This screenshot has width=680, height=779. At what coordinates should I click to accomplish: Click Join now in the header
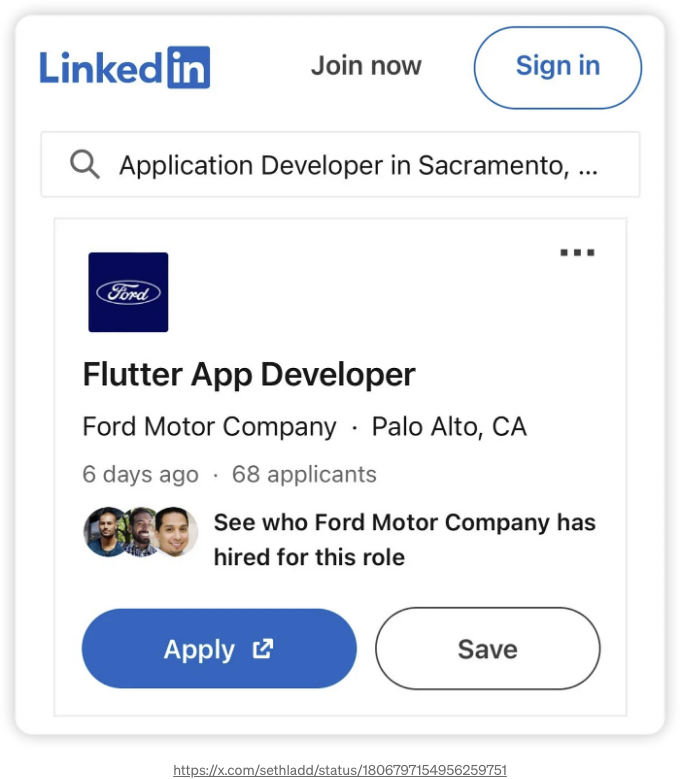[366, 66]
